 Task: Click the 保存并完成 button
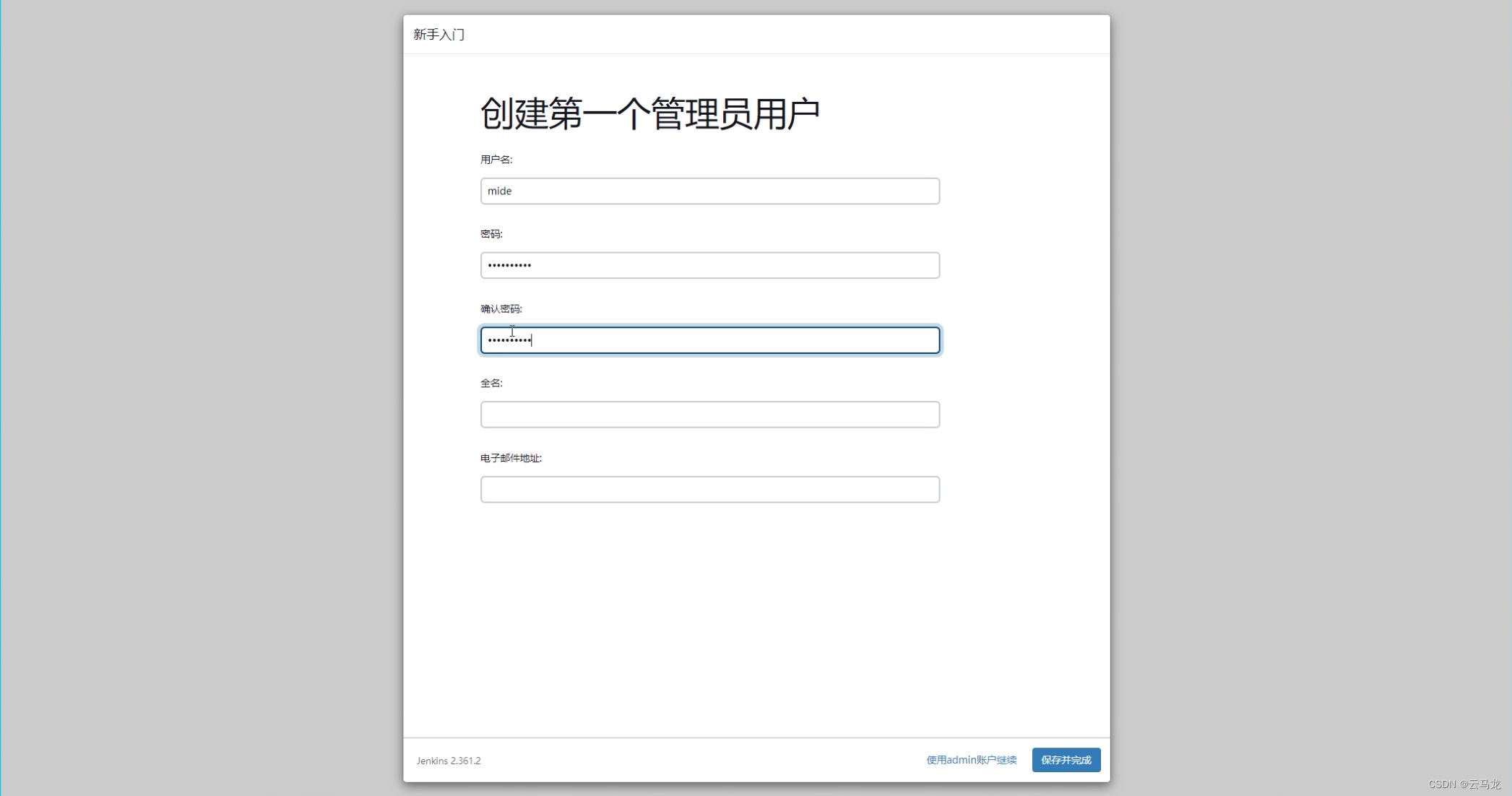1066,760
